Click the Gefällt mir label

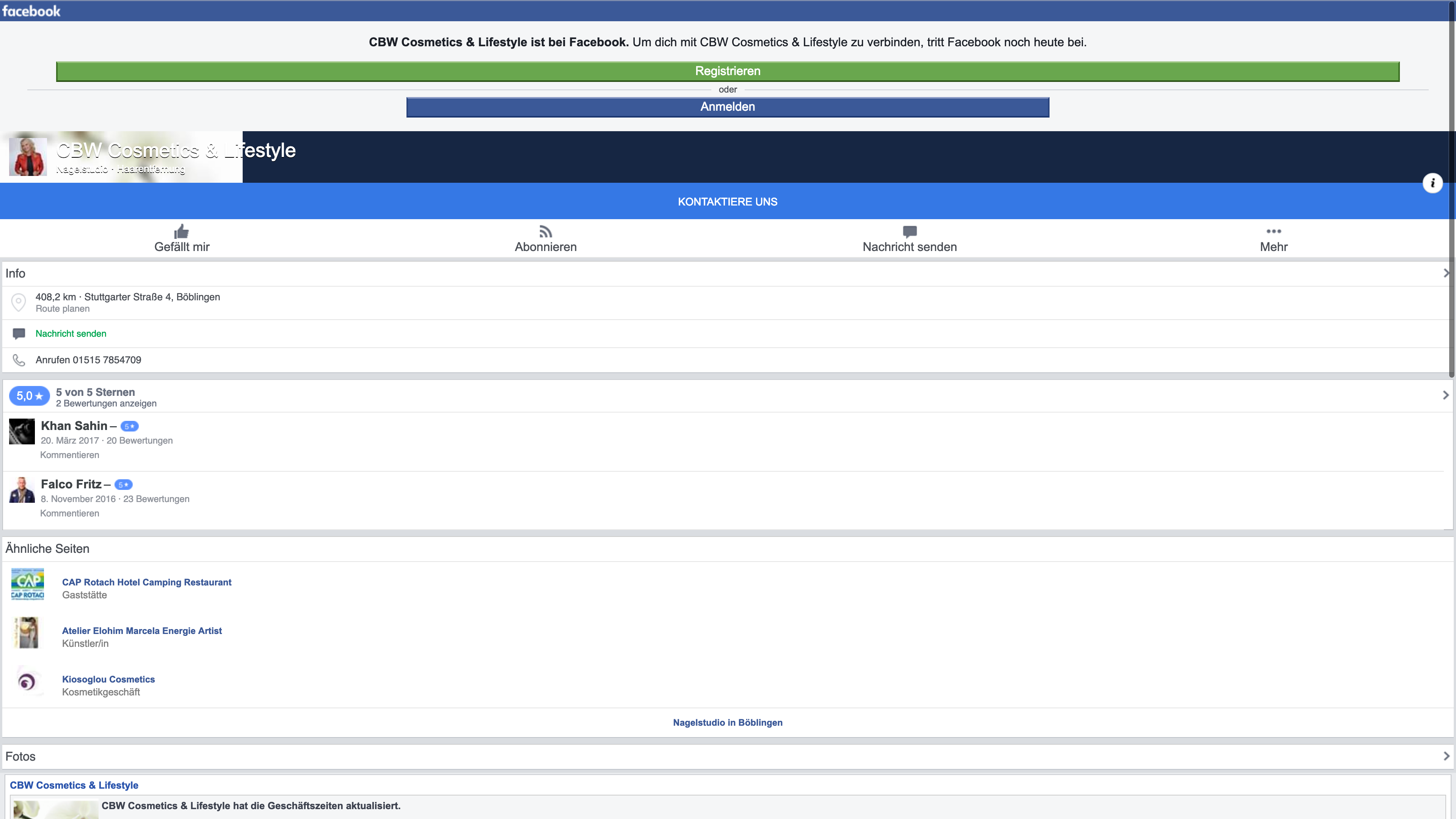tap(182, 247)
